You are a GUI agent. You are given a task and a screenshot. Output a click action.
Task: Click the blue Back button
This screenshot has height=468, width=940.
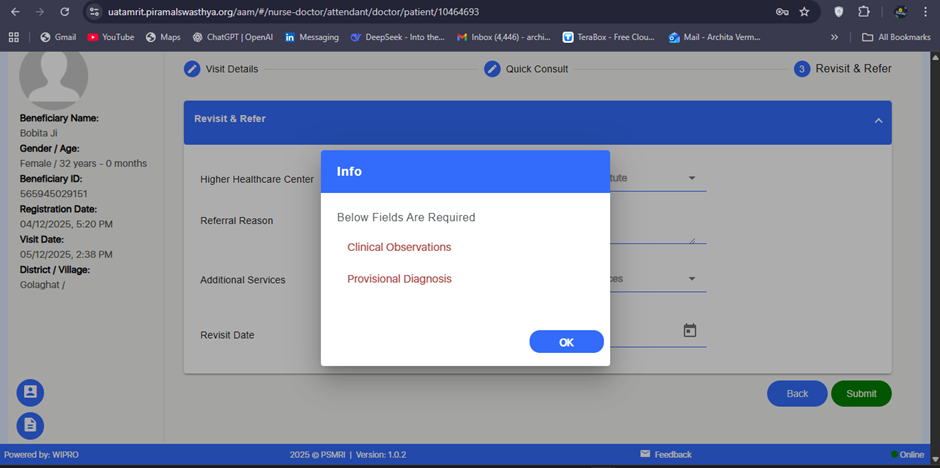797,393
